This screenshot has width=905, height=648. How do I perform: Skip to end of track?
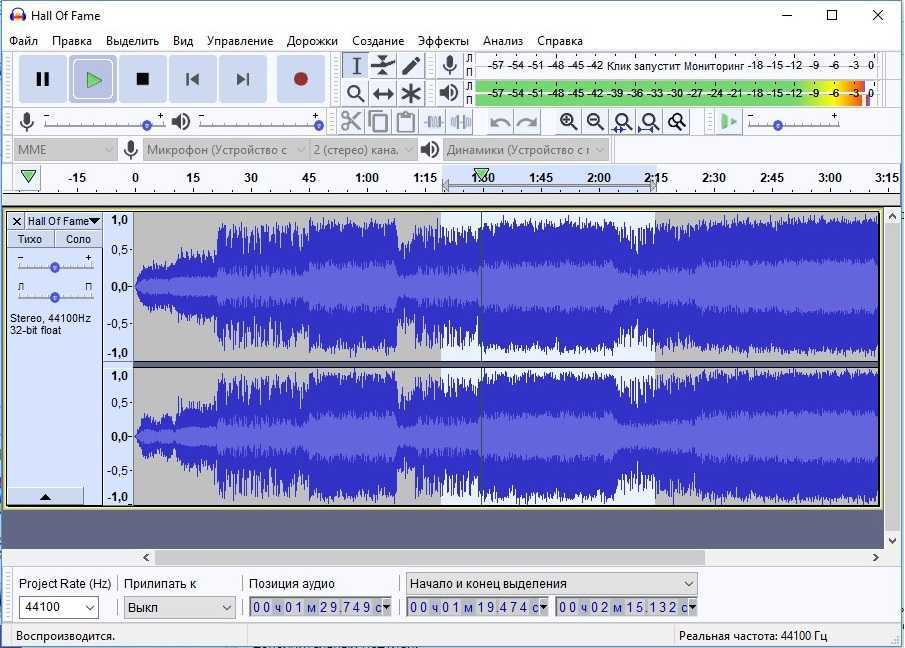coord(243,79)
